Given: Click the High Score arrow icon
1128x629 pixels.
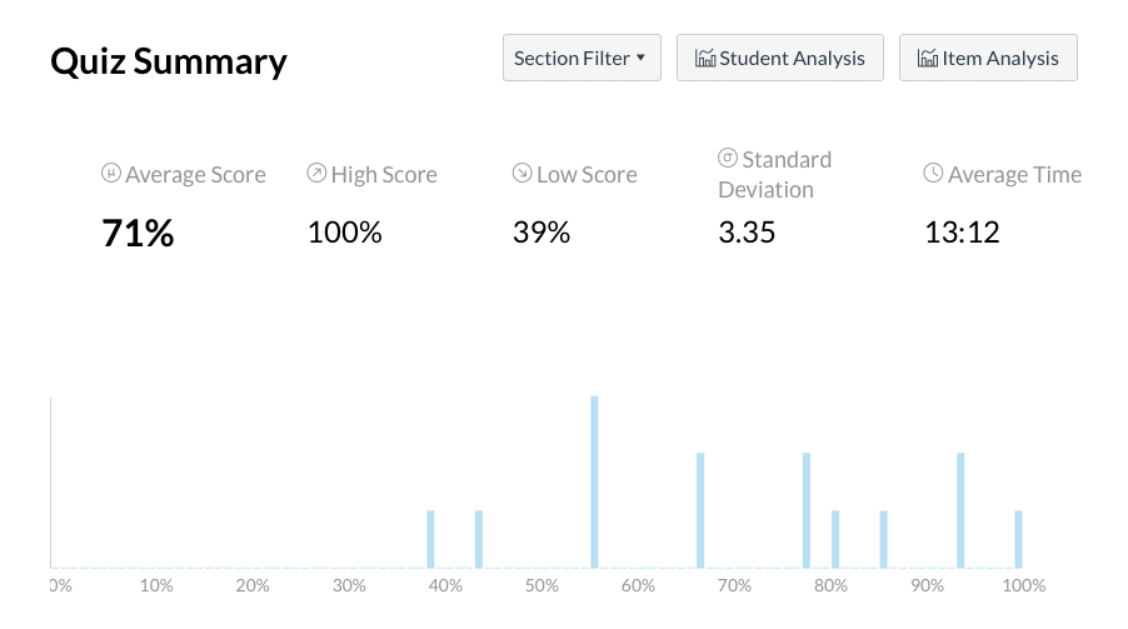Looking at the screenshot, I should 316,174.
